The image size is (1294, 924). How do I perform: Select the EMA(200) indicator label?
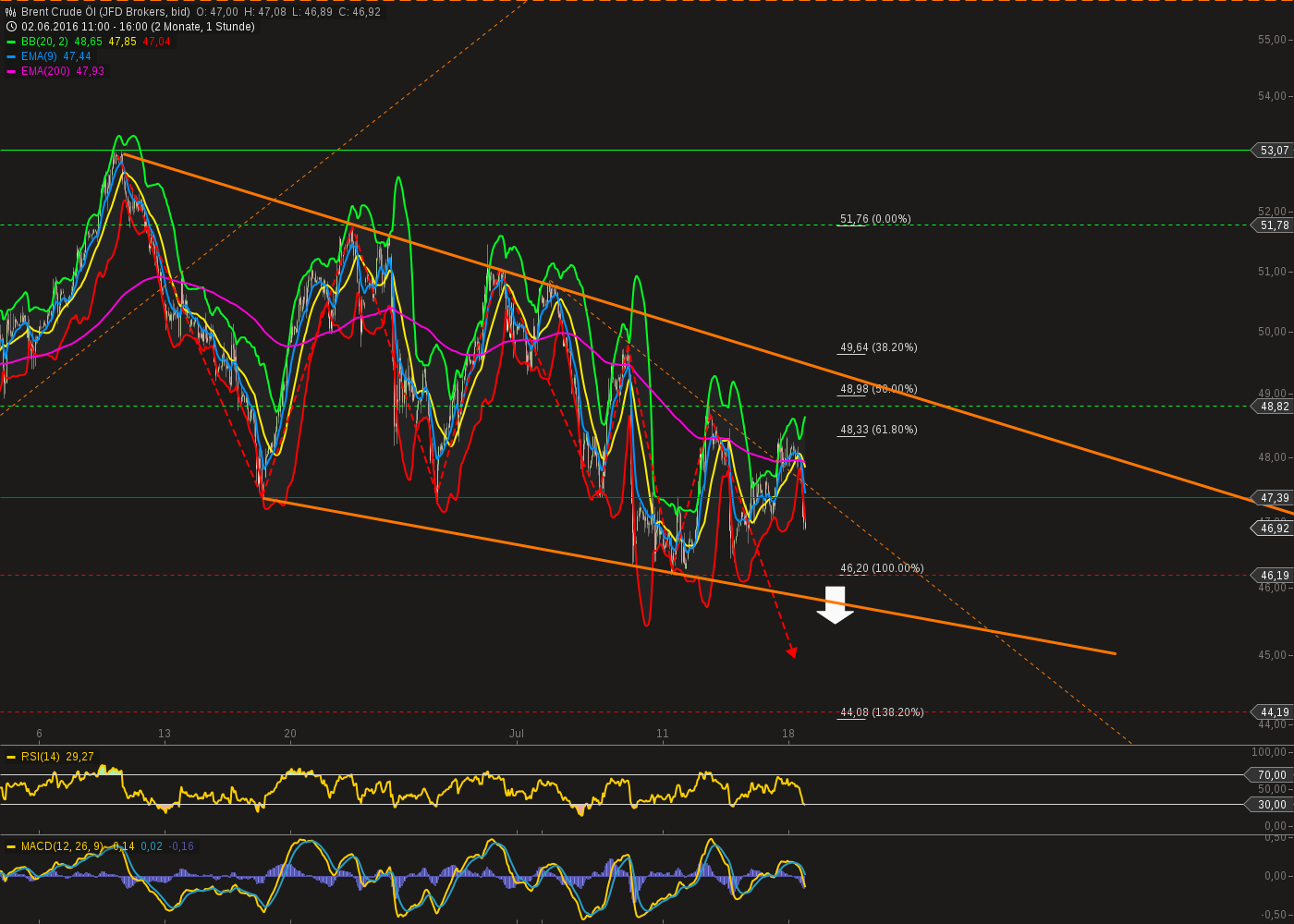tap(45, 71)
